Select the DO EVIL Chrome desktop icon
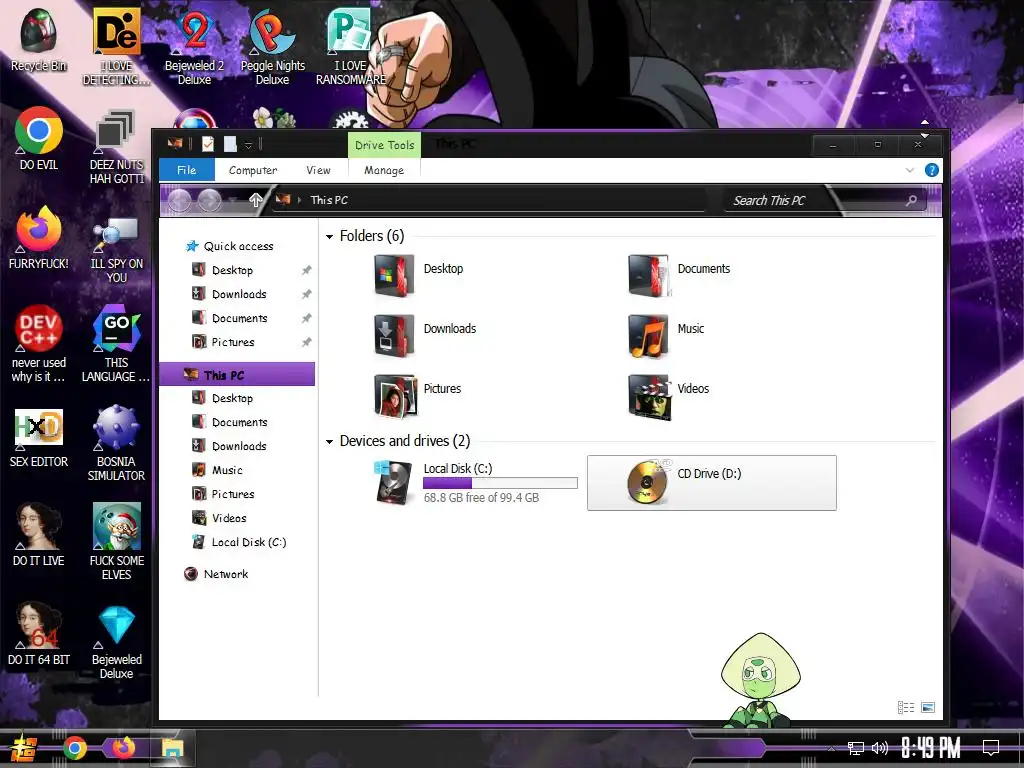 coord(39,138)
